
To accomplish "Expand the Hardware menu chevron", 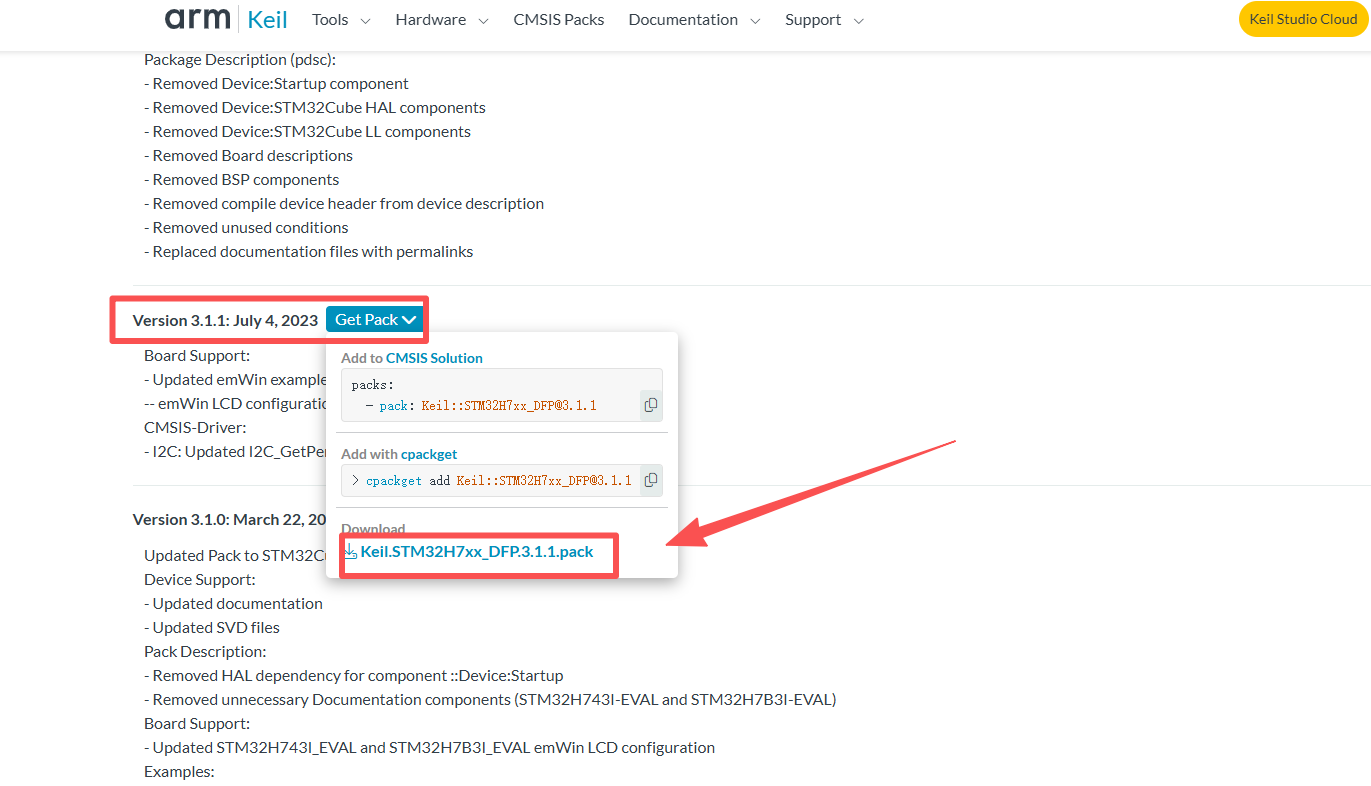I will click(x=483, y=21).
